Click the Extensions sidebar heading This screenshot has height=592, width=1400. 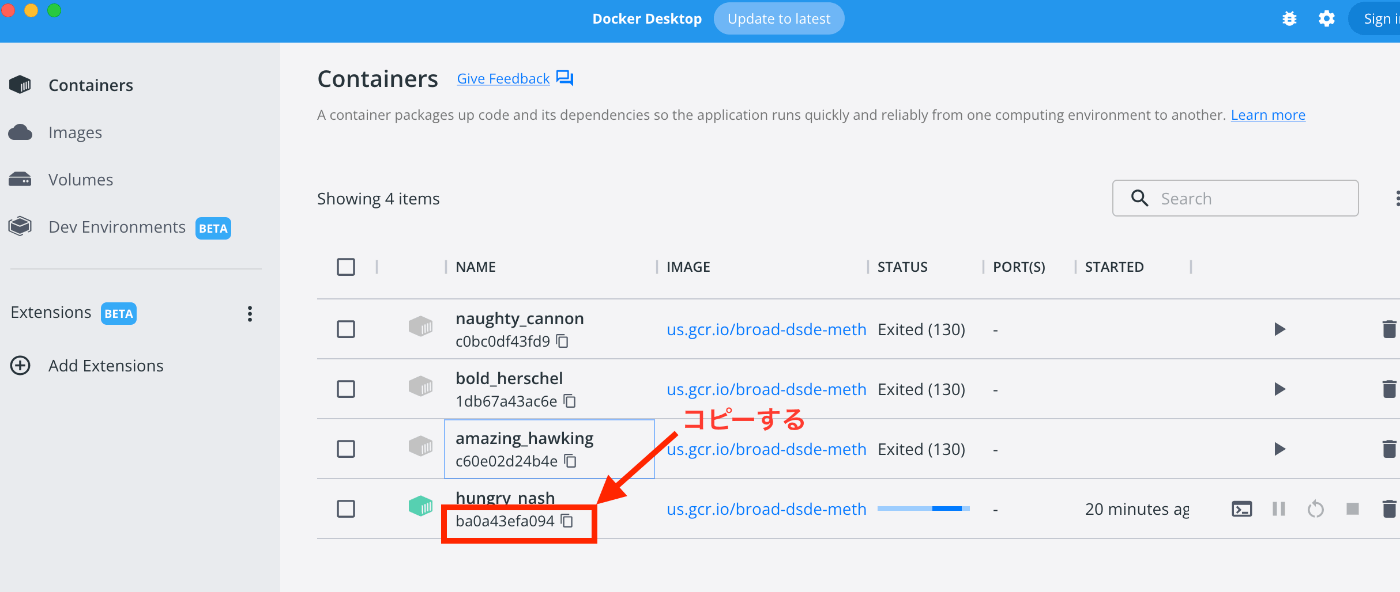(51, 313)
